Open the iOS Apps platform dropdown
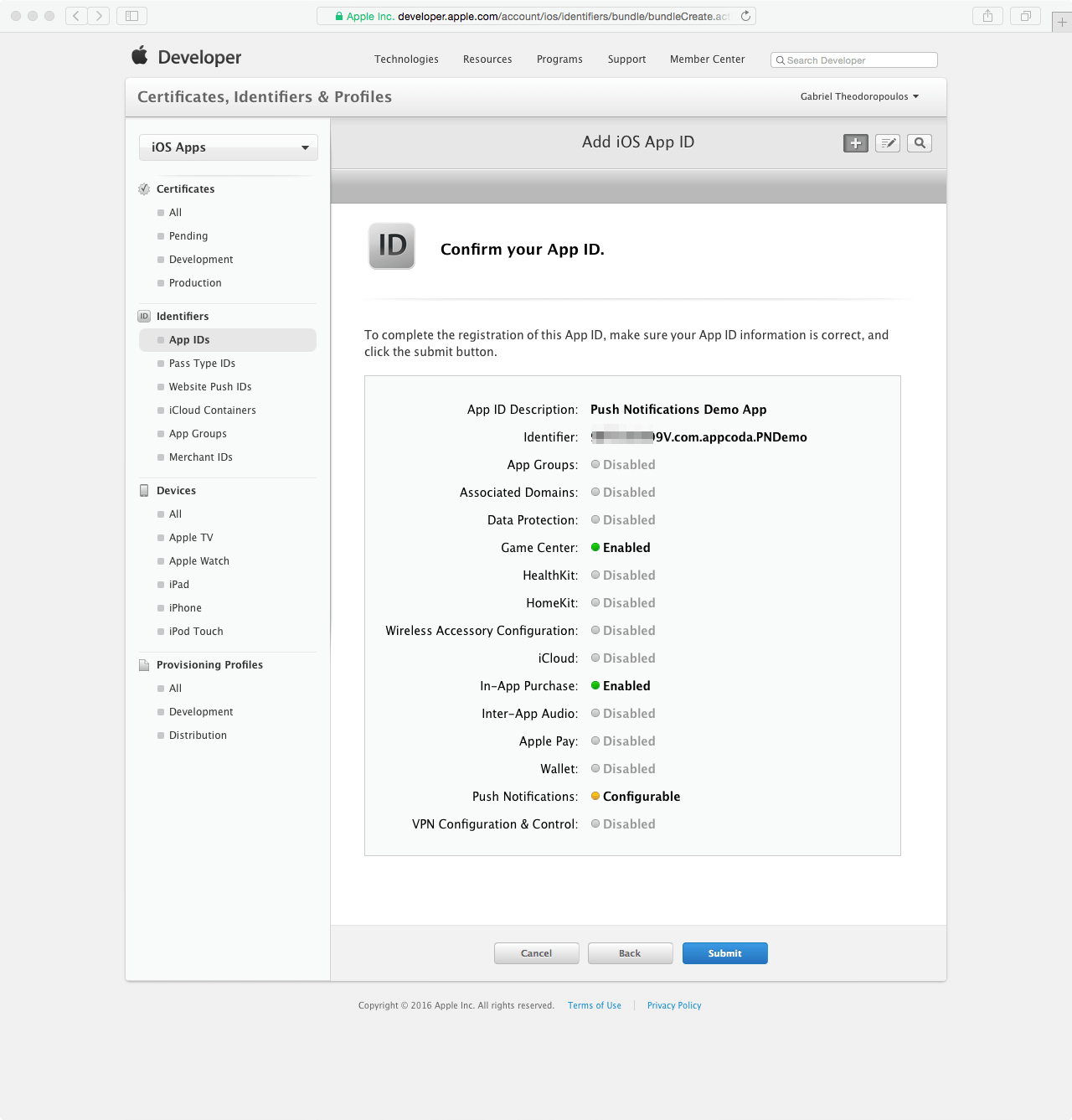Screen dimensions: 1072x1120 click(229, 147)
